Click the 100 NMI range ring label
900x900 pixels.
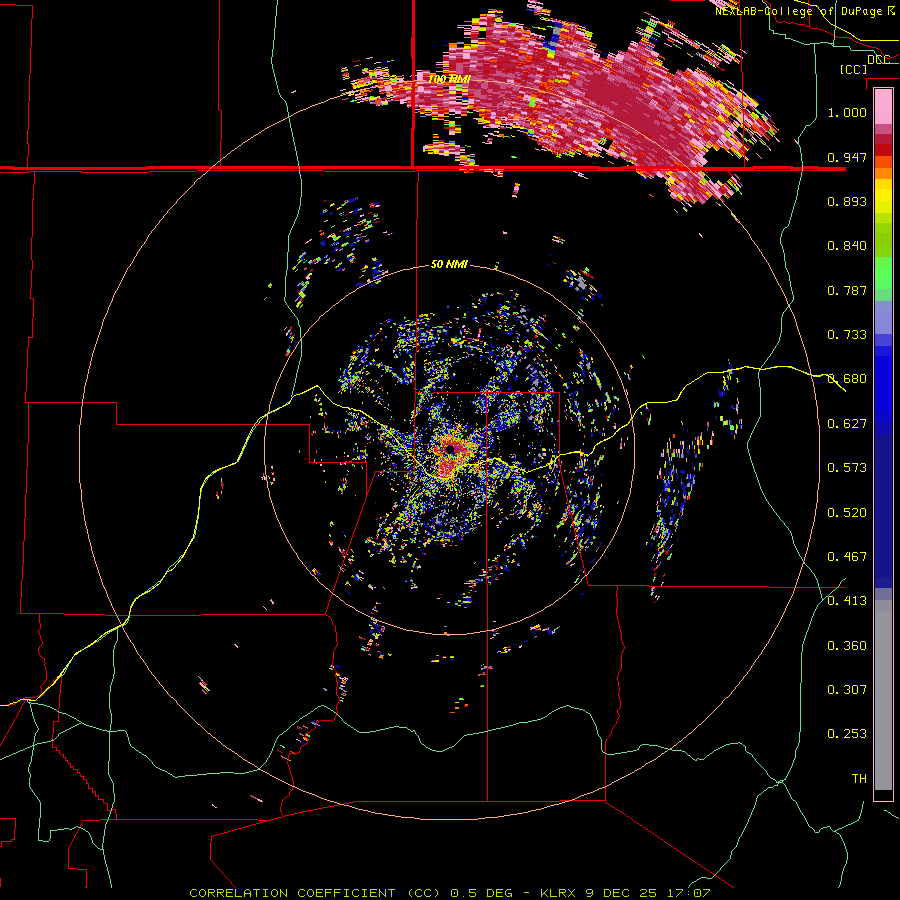(449, 79)
